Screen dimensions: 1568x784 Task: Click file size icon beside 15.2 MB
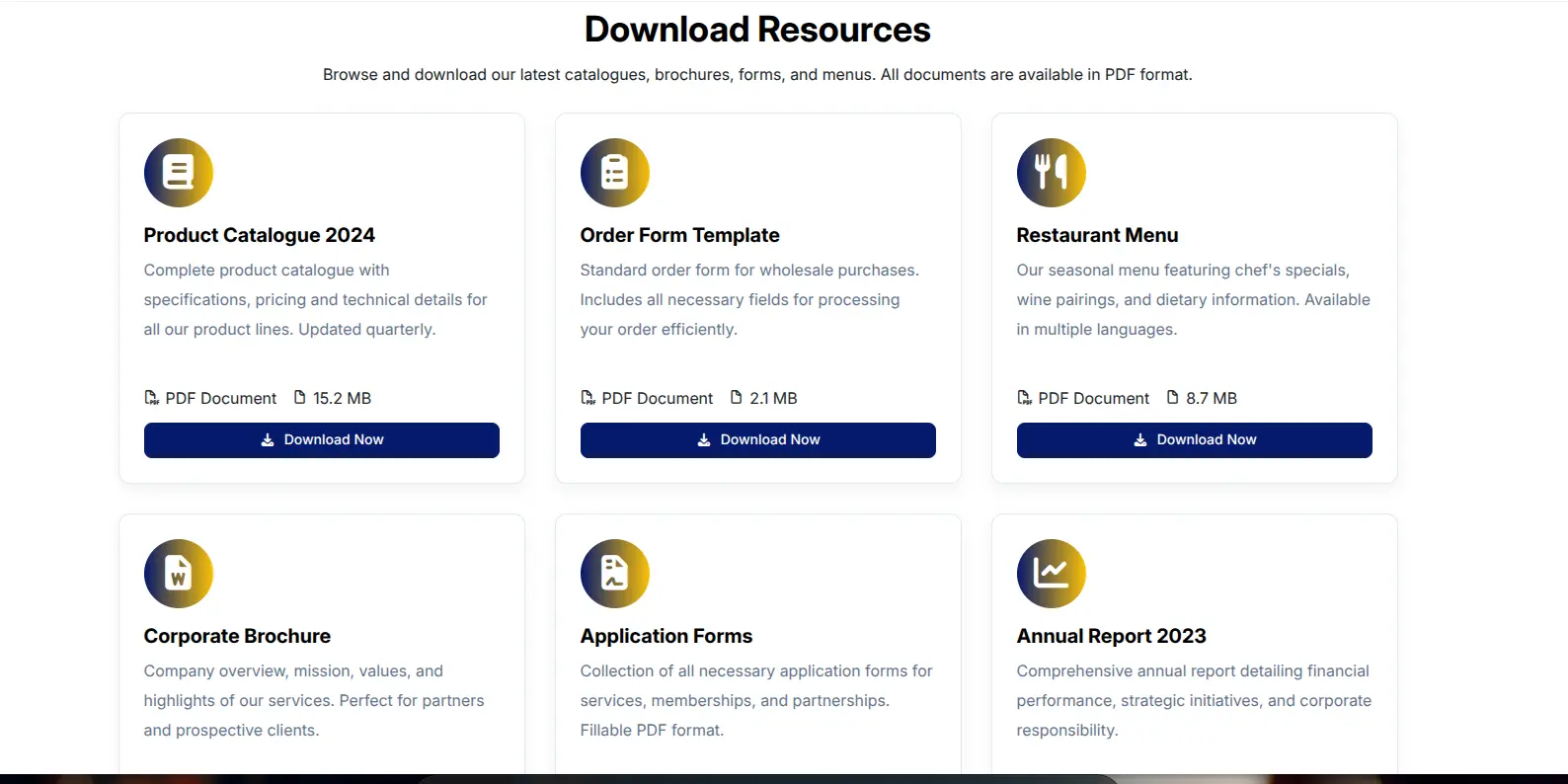click(300, 397)
